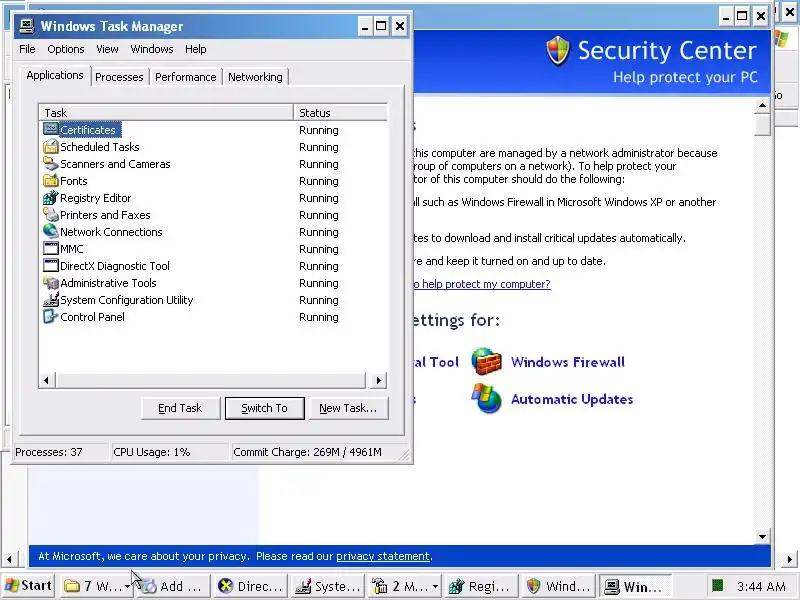Switch to Regi... taskbar button

(481, 586)
